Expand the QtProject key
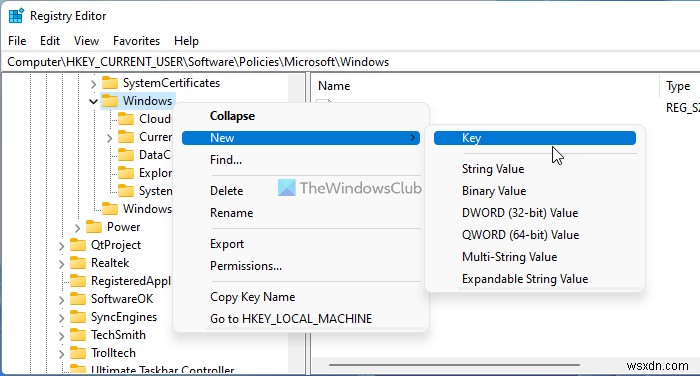 (x=61, y=246)
